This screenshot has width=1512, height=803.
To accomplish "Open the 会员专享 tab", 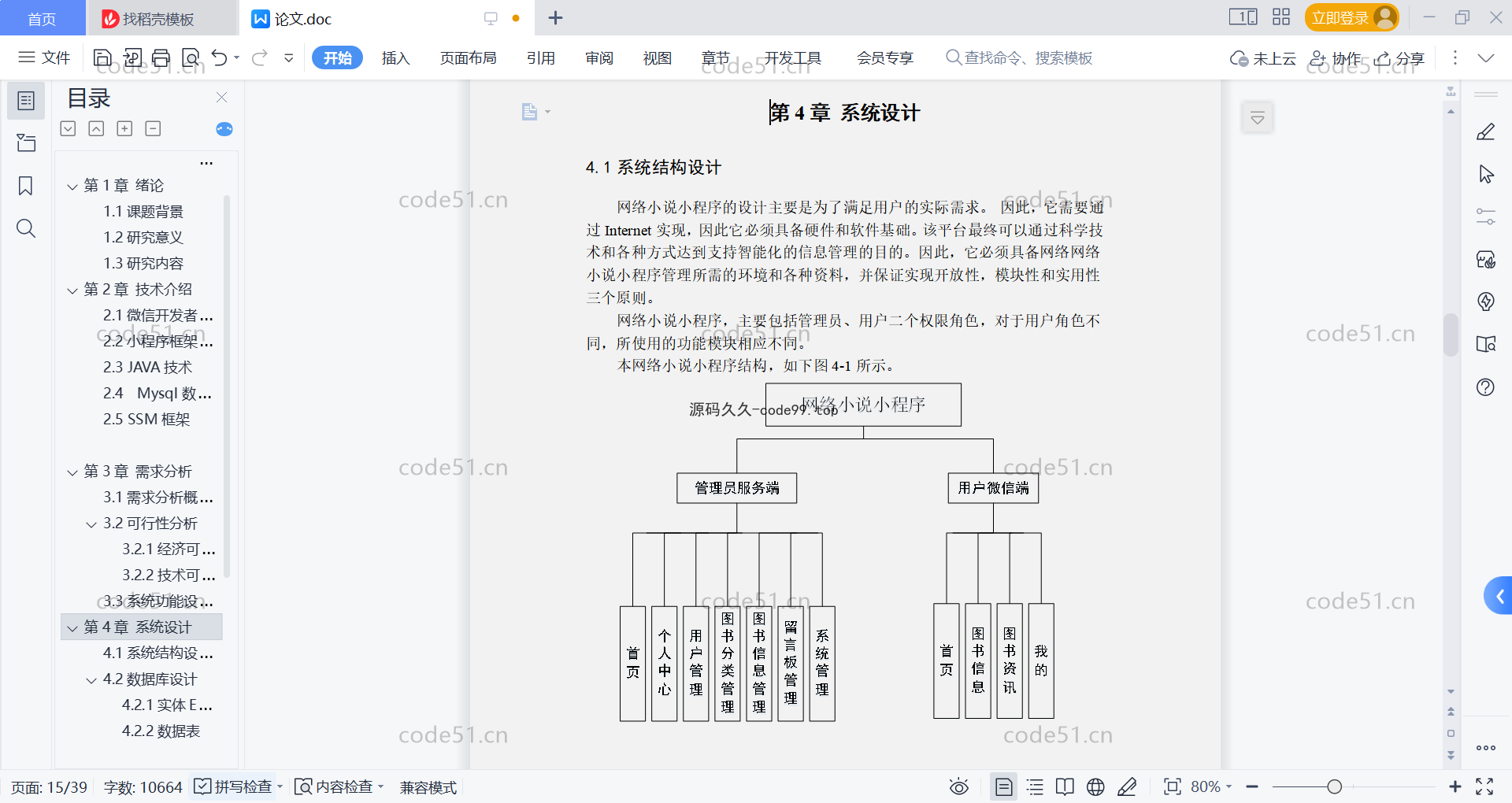I will coord(885,57).
